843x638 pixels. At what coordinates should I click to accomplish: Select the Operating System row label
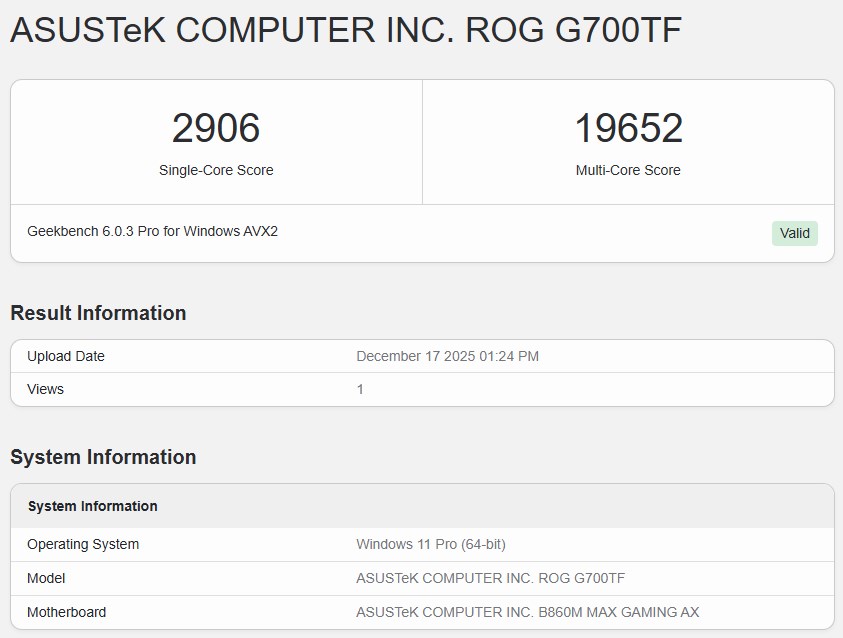[83, 544]
